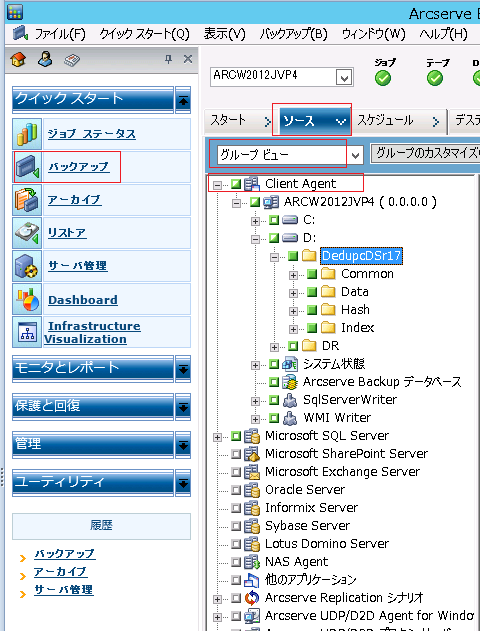The width and height of the screenshot is (480, 631).
Task: Expand the Microsoft SQL Server node
Action: pyautogui.click(x=217, y=437)
